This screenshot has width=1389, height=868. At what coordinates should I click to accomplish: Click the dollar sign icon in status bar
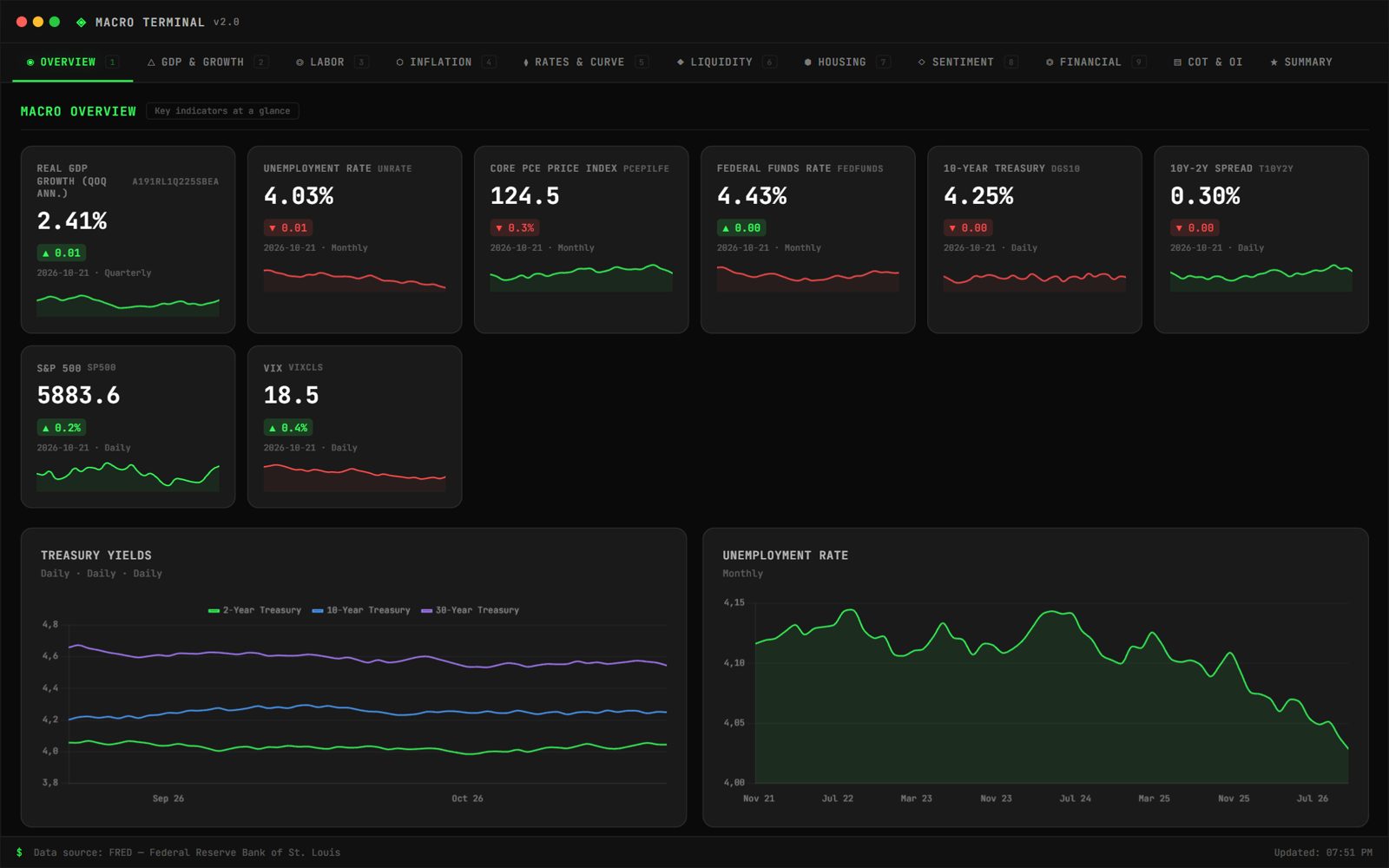[x=19, y=852]
